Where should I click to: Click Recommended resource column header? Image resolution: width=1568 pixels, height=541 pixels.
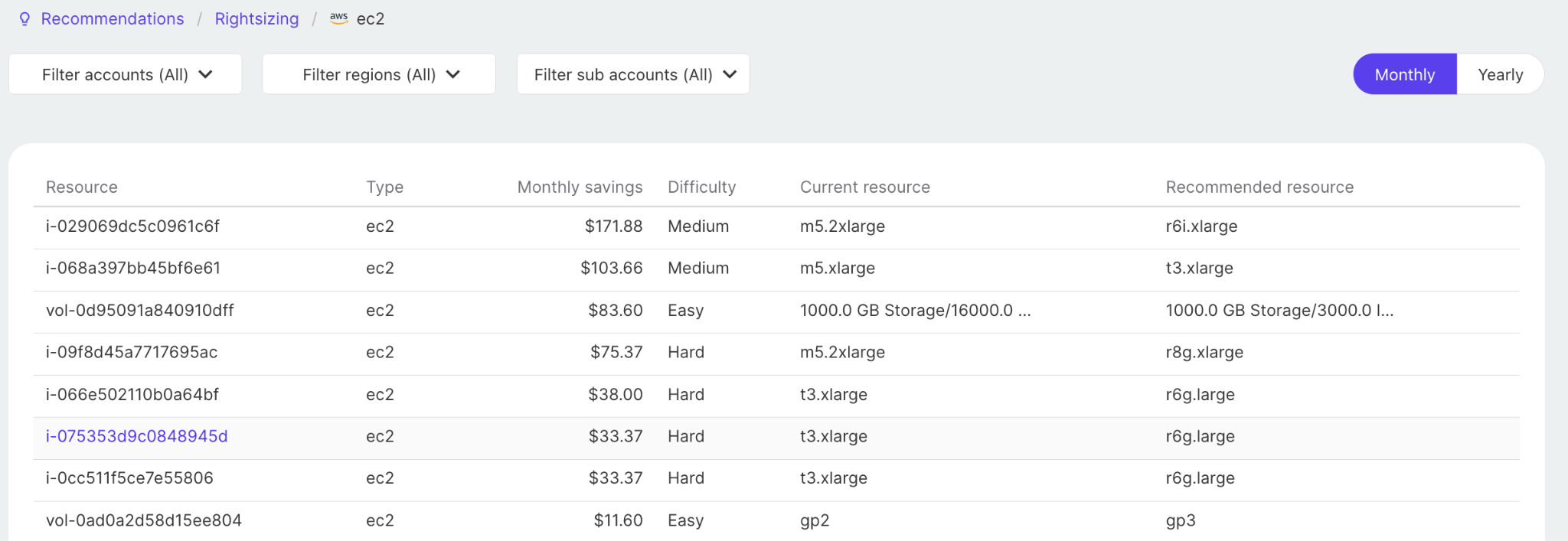coord(1259,187)
